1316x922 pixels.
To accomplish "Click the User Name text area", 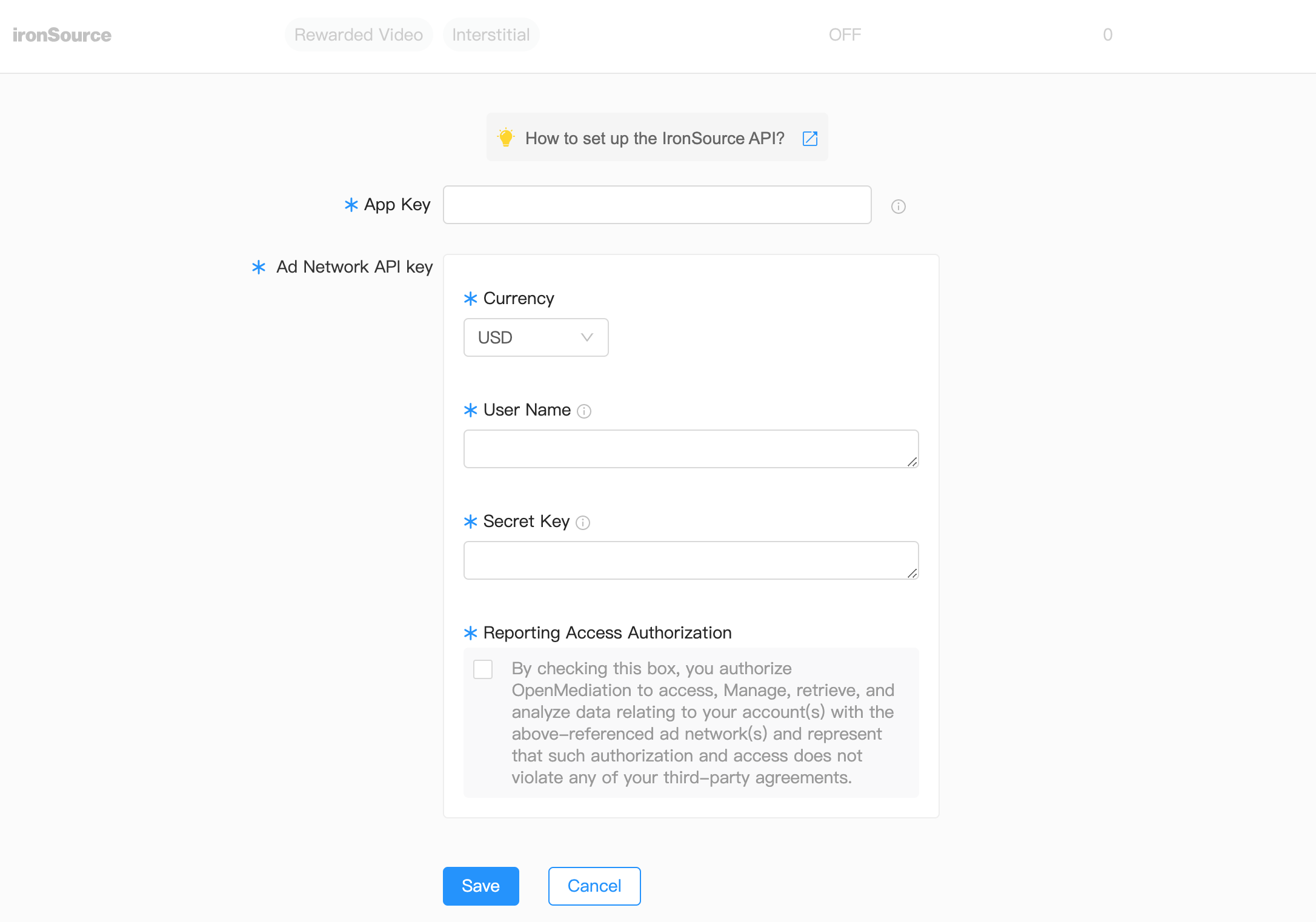I will coord(691,448).
